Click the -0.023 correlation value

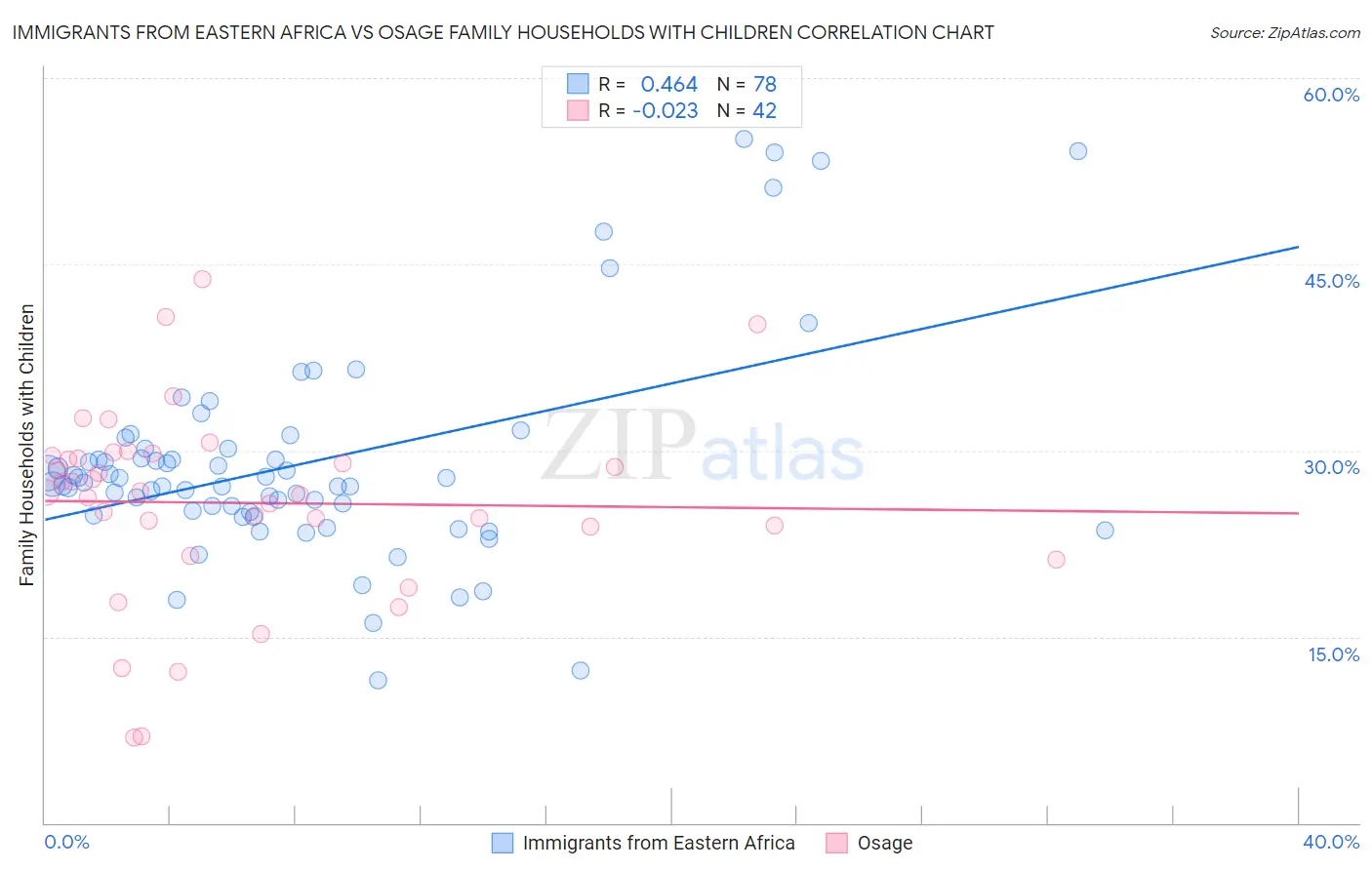[x=666, y=110]
